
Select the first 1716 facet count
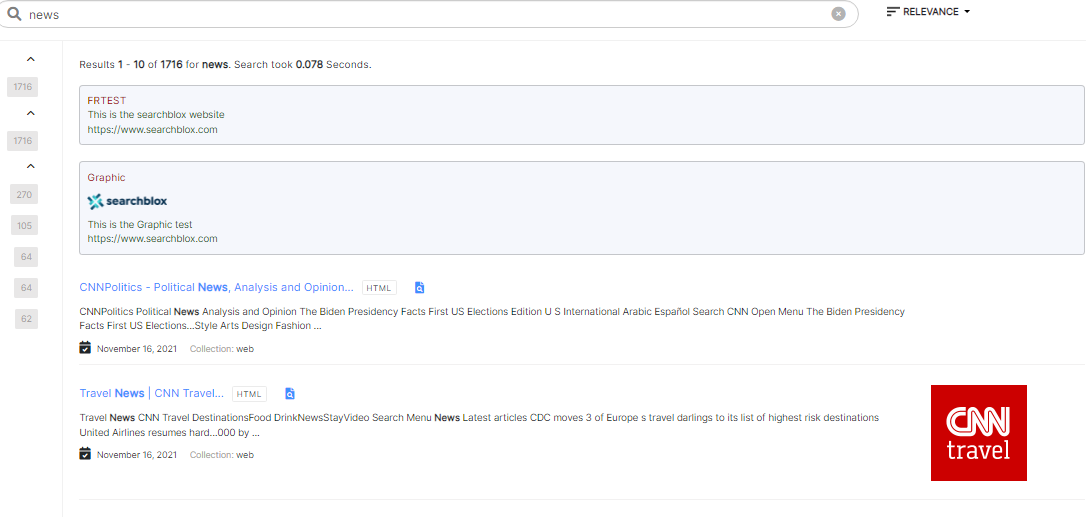click(23, 87)
